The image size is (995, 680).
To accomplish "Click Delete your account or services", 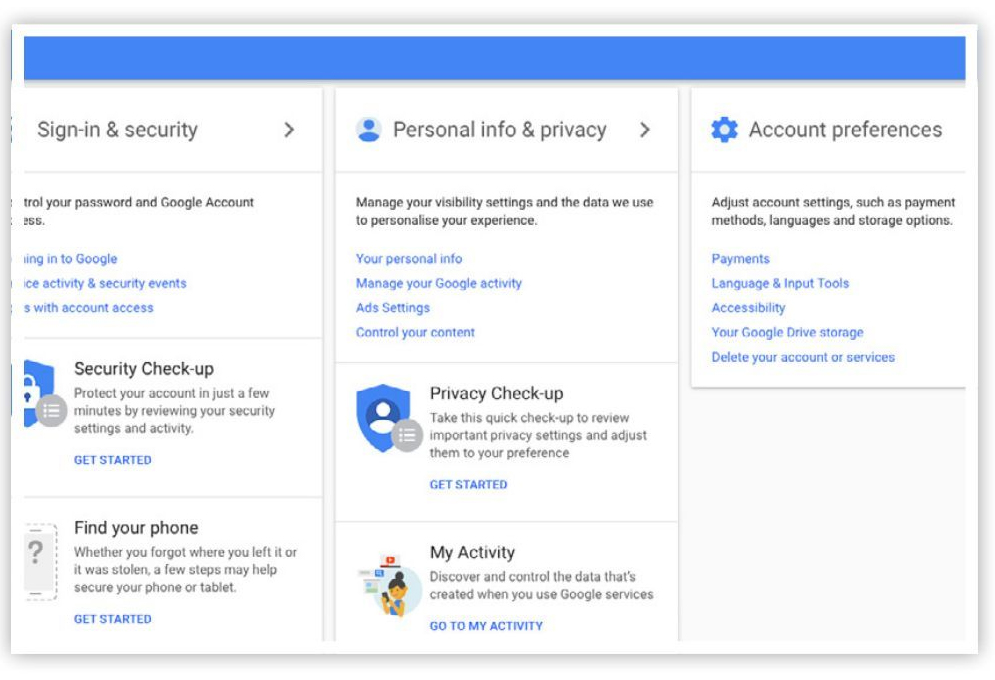I will (803, 357).
